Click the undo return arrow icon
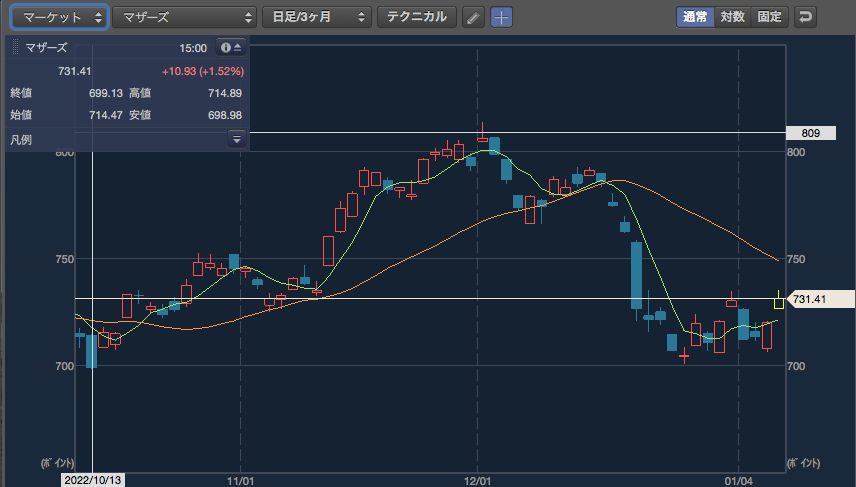 tap(805, 17)
